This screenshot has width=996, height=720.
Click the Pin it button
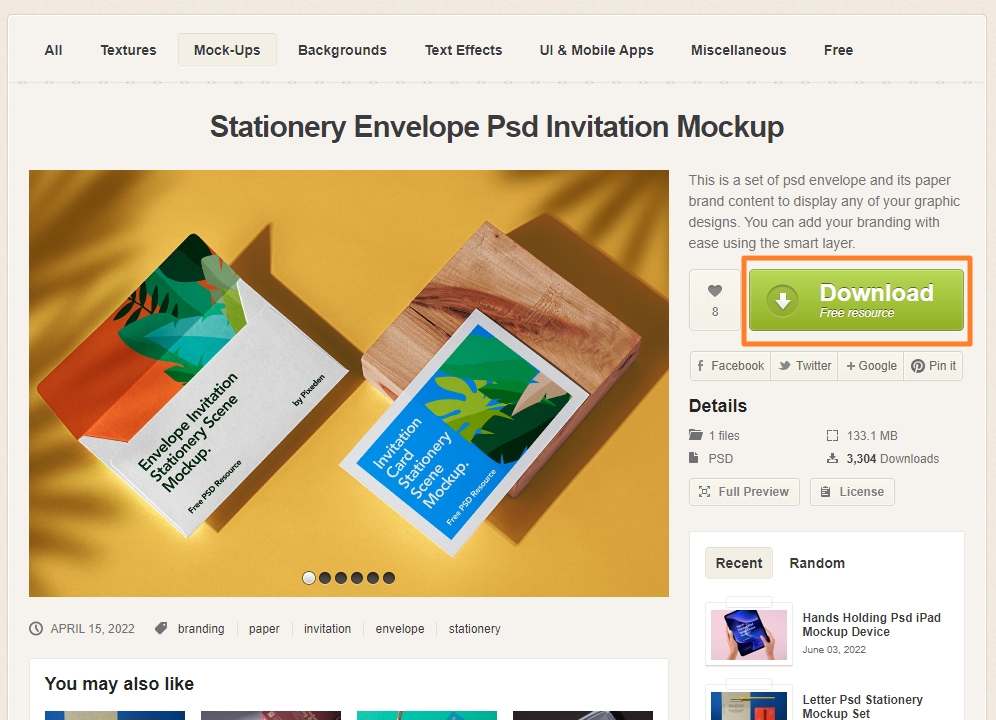(x=933, y=365)
